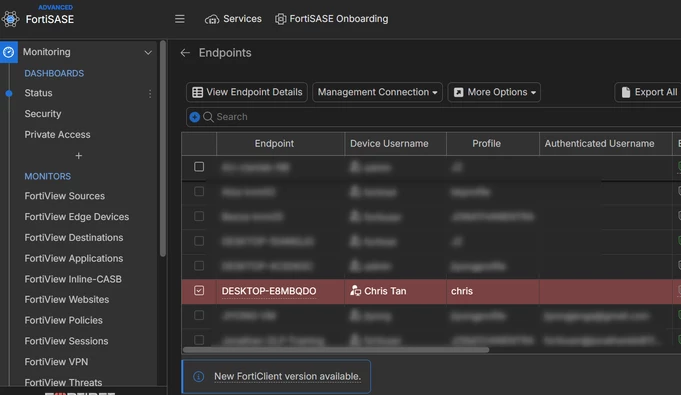Open FortiView Threats monitor
Image resolution: width=681 pixels, height=395 pixels.
63,382
